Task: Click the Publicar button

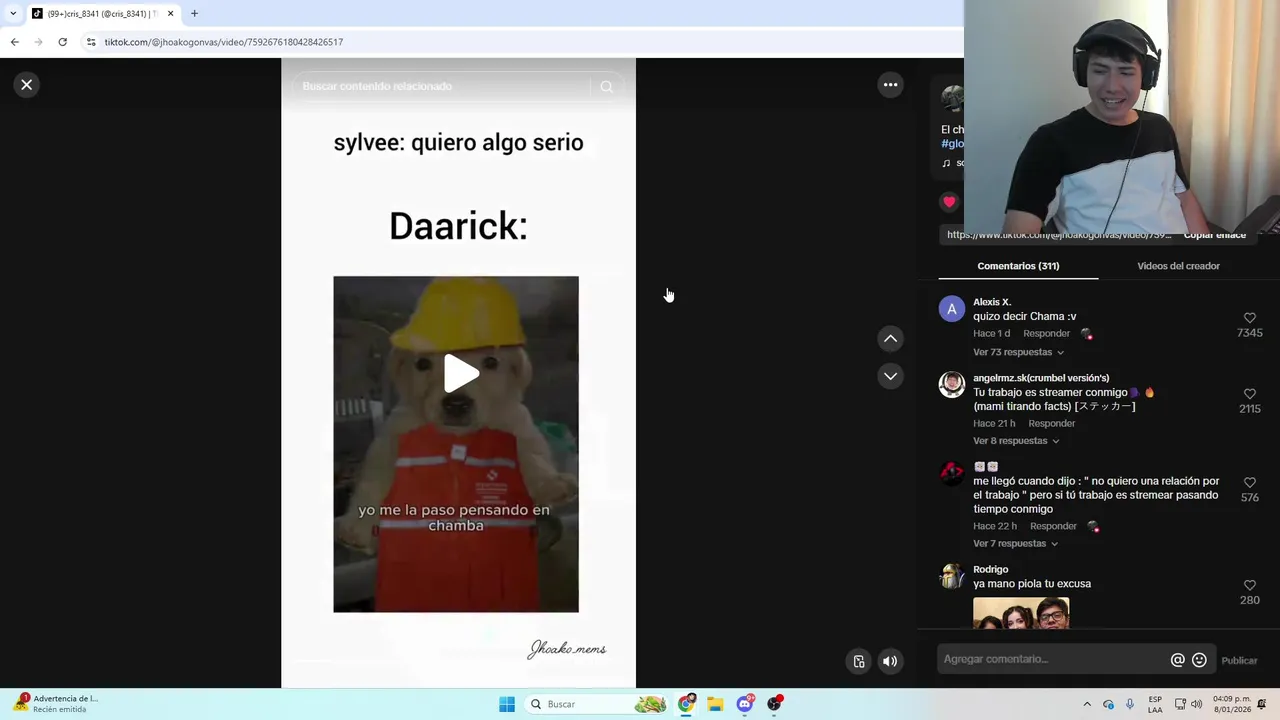Action: tap(1239, 661)
